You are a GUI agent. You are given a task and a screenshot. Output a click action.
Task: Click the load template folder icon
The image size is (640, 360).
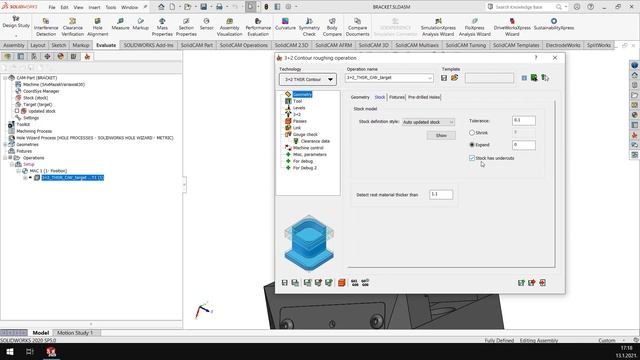point(454,78)
